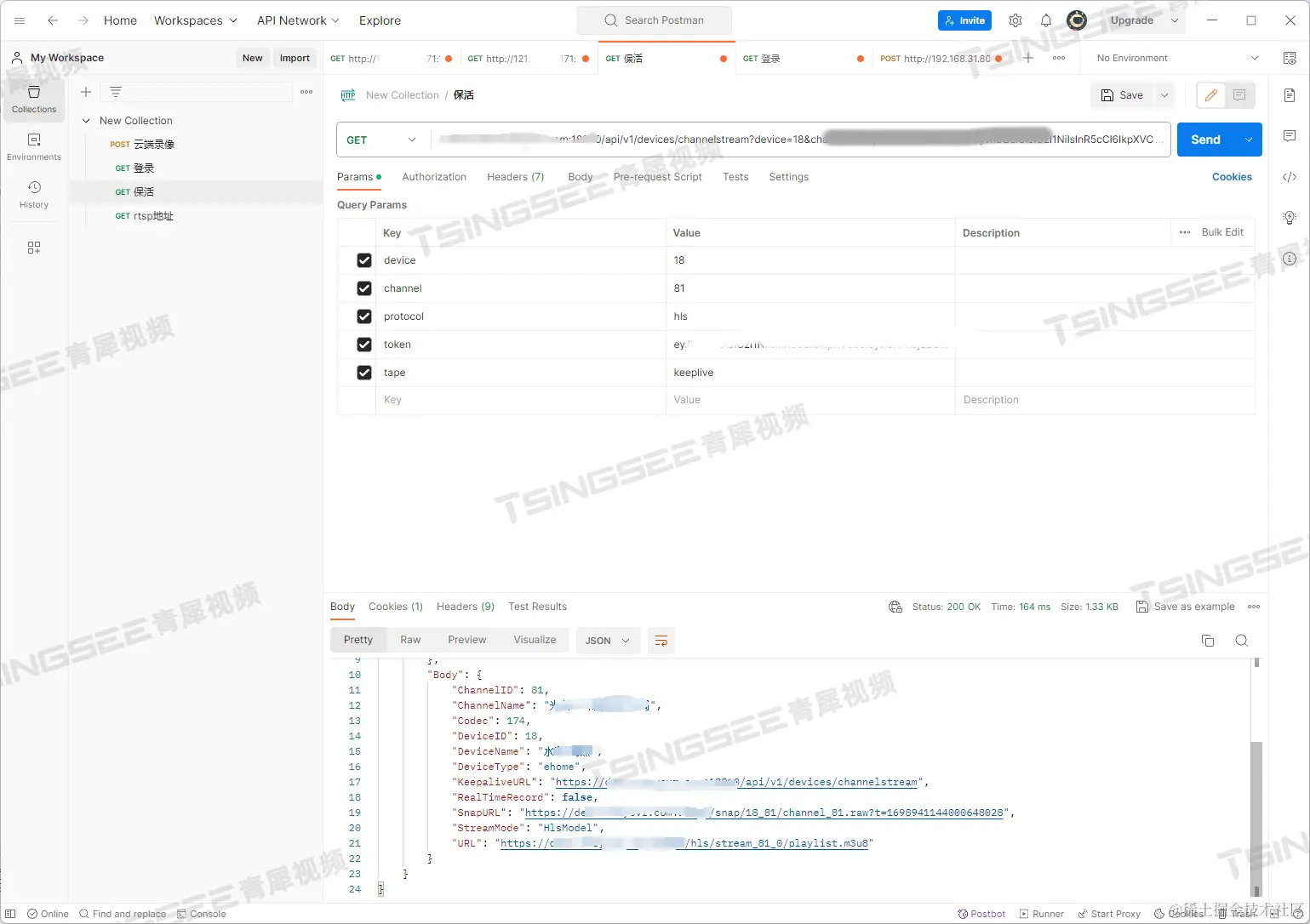Click the Import button
Viewport: 1310px width, 924px height.
(x=295, y=58)
